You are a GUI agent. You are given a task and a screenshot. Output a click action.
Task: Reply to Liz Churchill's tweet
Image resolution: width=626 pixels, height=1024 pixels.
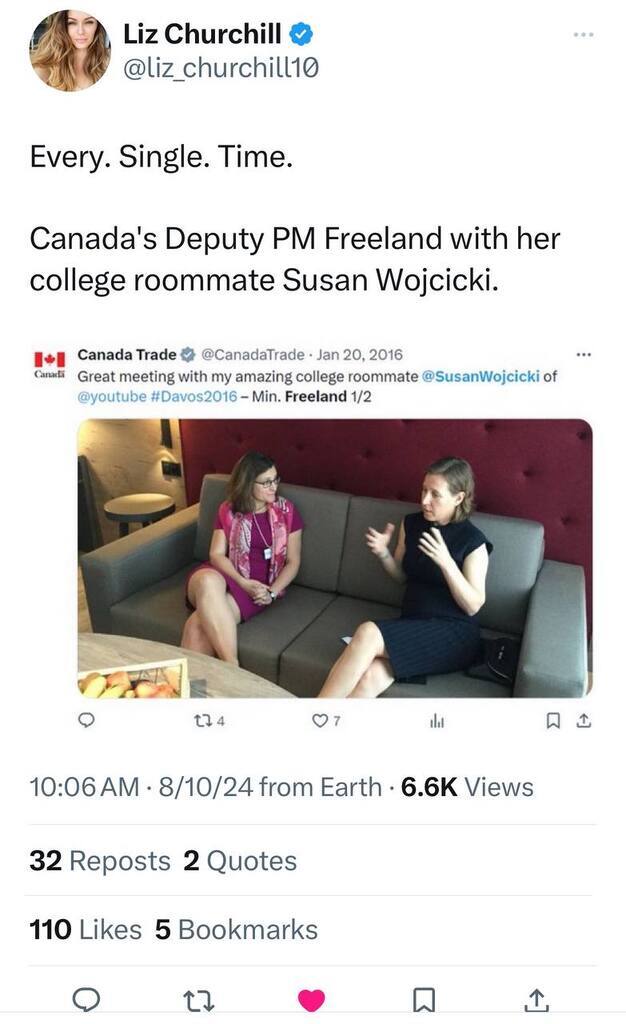[88, 998]
